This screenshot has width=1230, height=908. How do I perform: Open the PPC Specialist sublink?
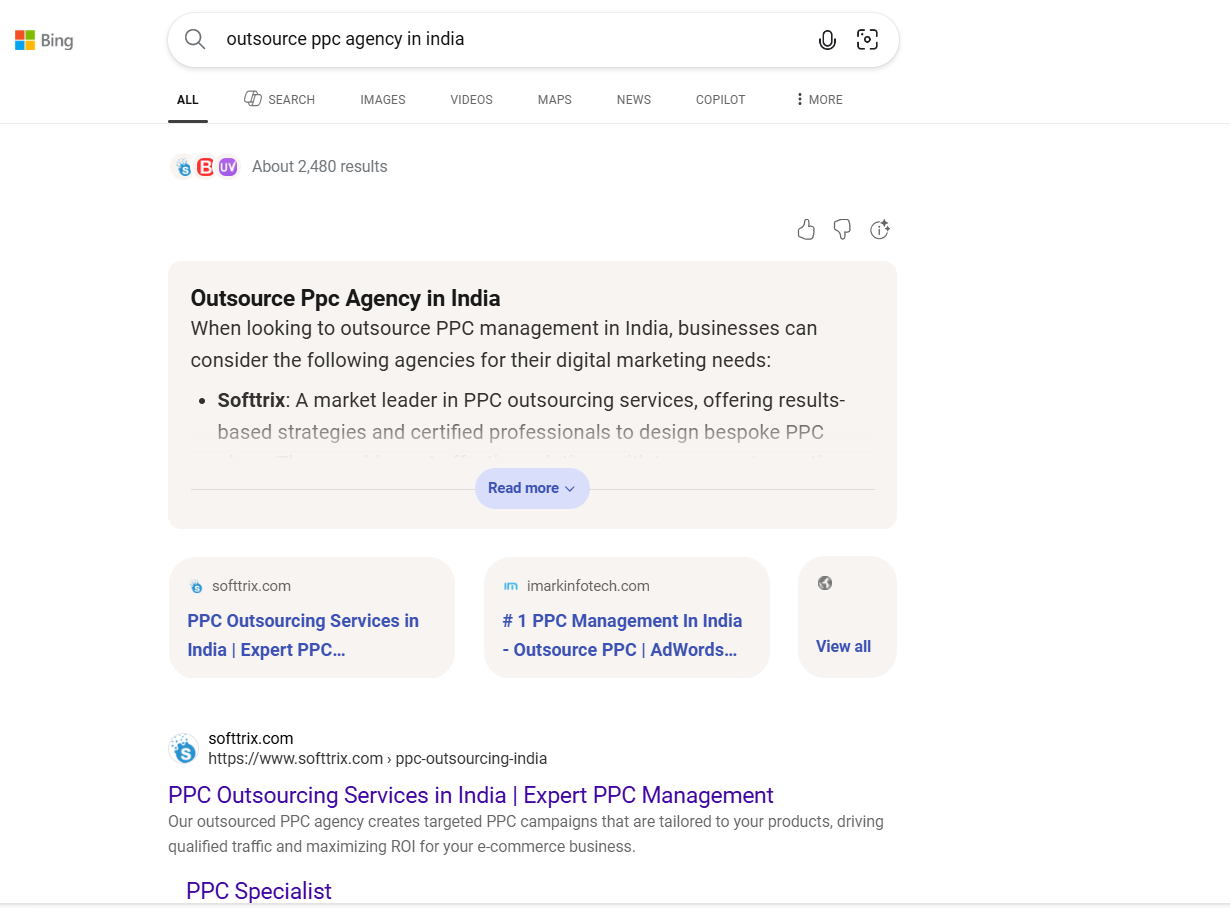tap(258, 891)
